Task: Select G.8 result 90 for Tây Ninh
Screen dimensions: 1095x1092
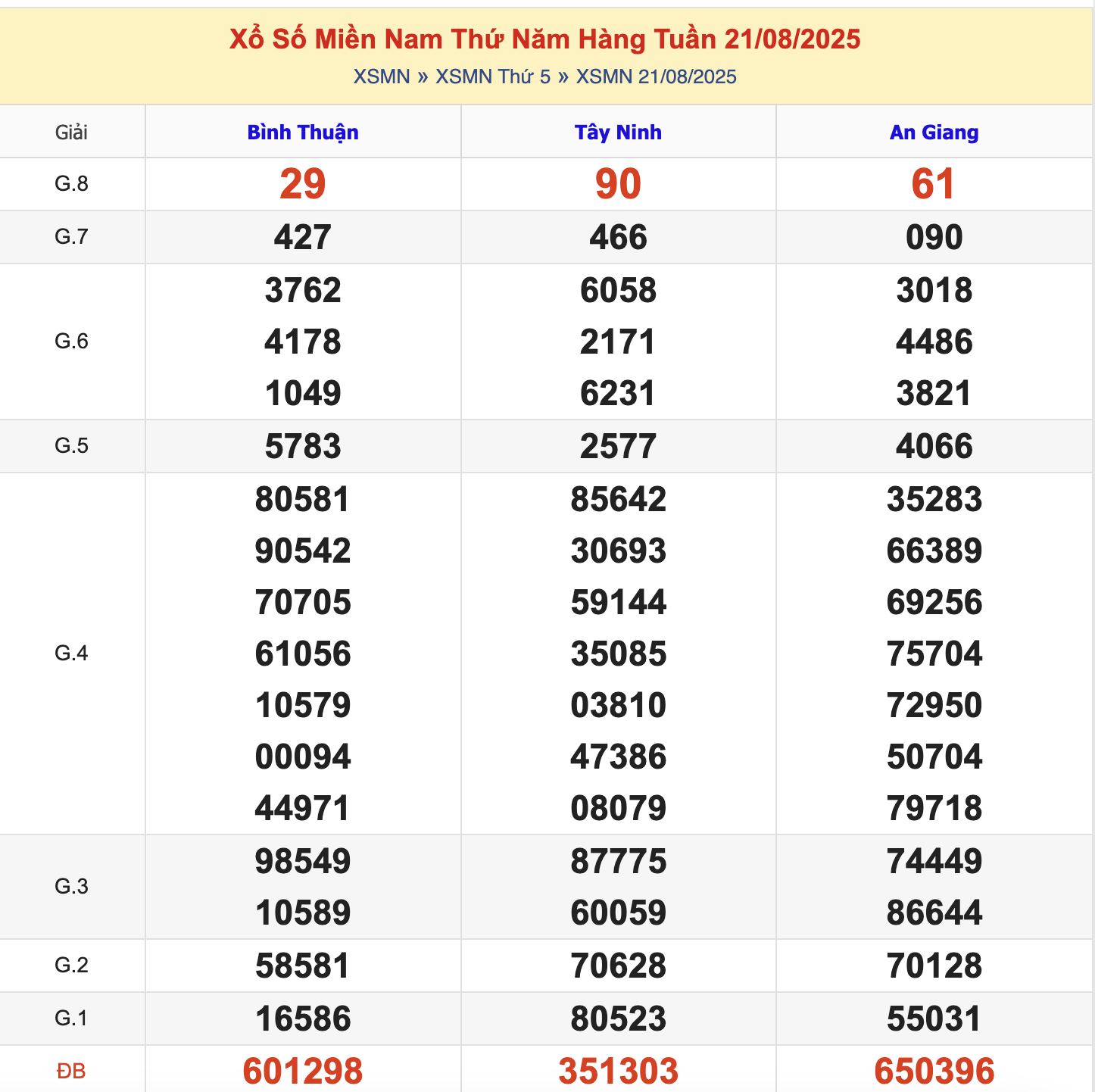Action: click(618, 184)
